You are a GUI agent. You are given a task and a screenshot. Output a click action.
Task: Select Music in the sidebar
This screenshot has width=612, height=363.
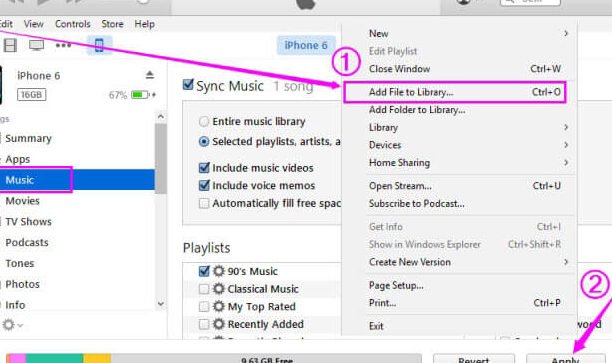click(77, 180)
